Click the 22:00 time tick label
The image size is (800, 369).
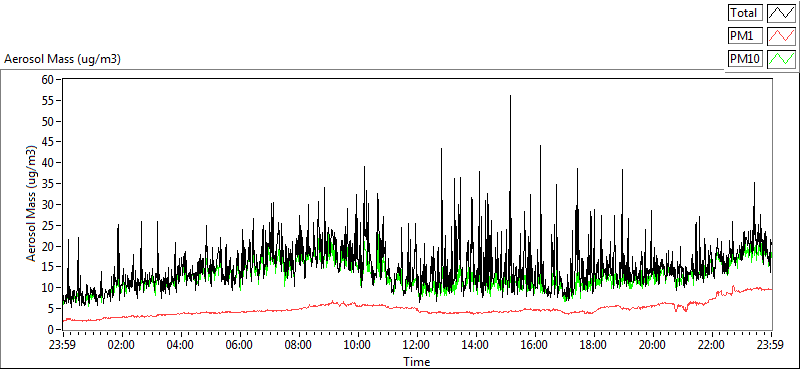pyautogui.click(x=712, y=345)
